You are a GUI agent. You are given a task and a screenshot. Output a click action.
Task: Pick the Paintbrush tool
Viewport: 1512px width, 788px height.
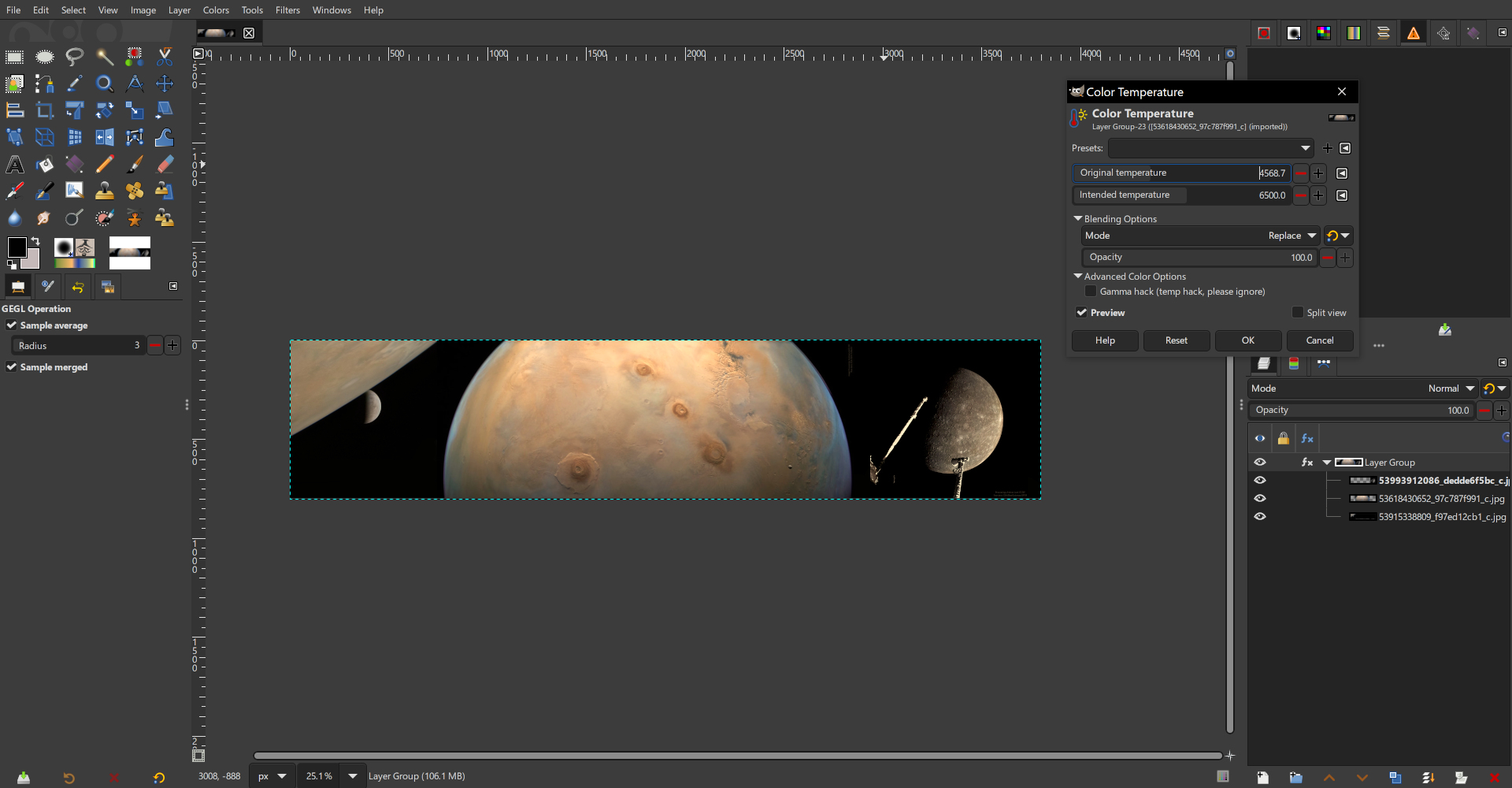[x=135, y=165]
